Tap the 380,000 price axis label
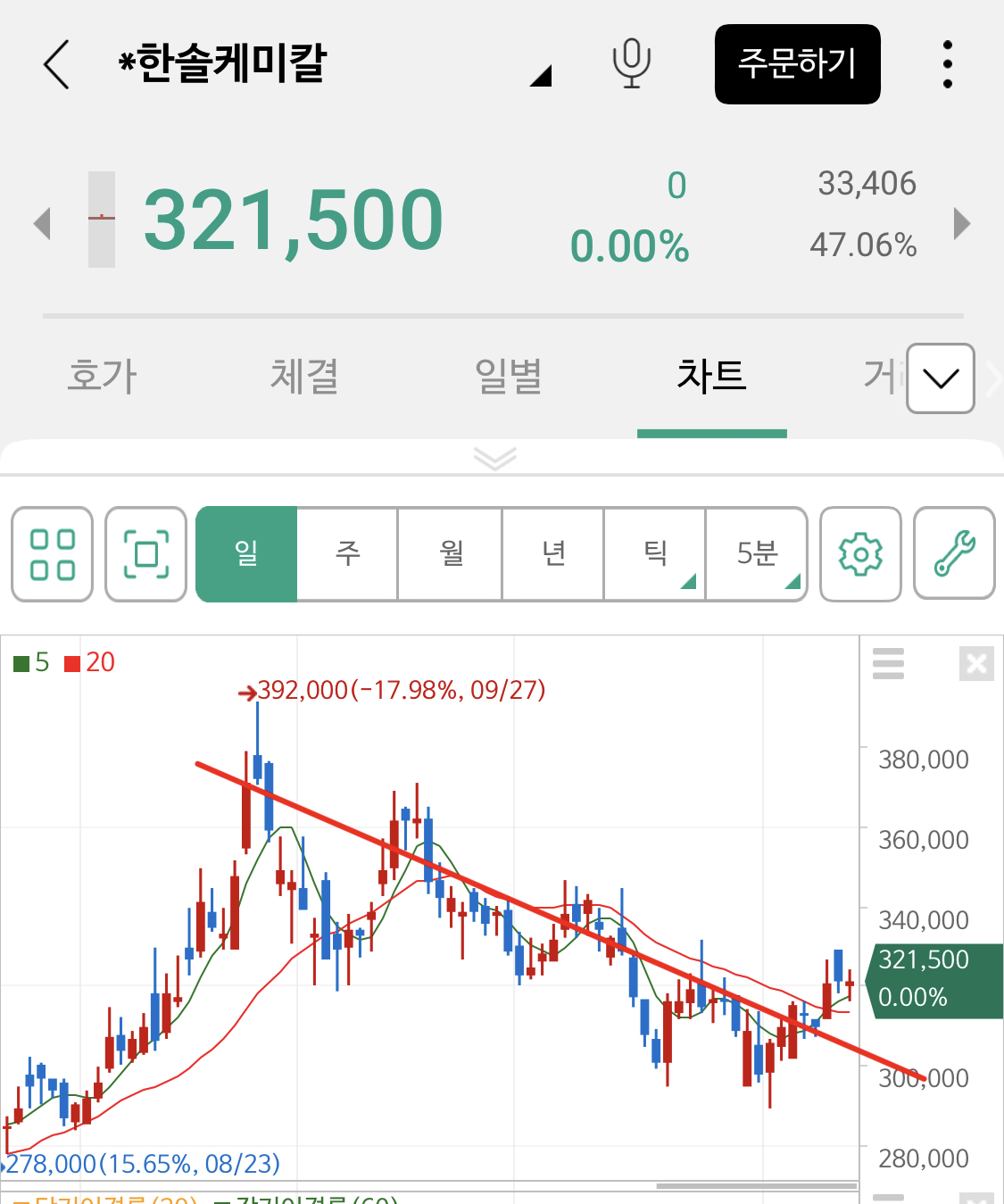Screen dimensions: 1004x1204 [924, 760]
